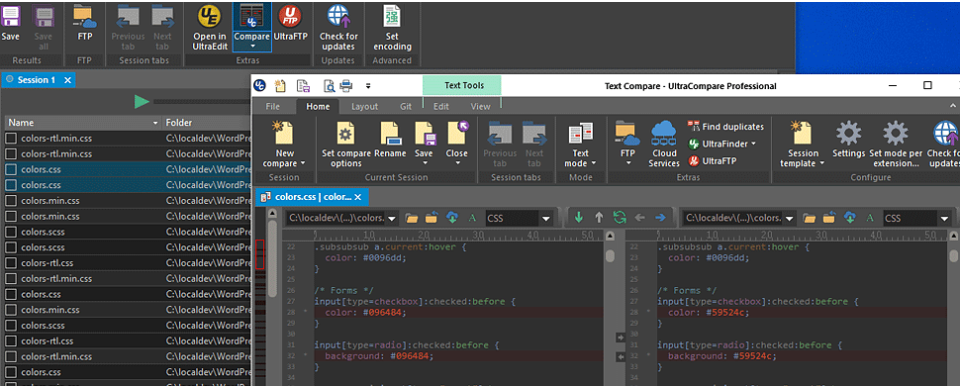The width and height of the screenshot is (960, 388).
Task: Click Find duplicates tool
Action: [726, 127]
